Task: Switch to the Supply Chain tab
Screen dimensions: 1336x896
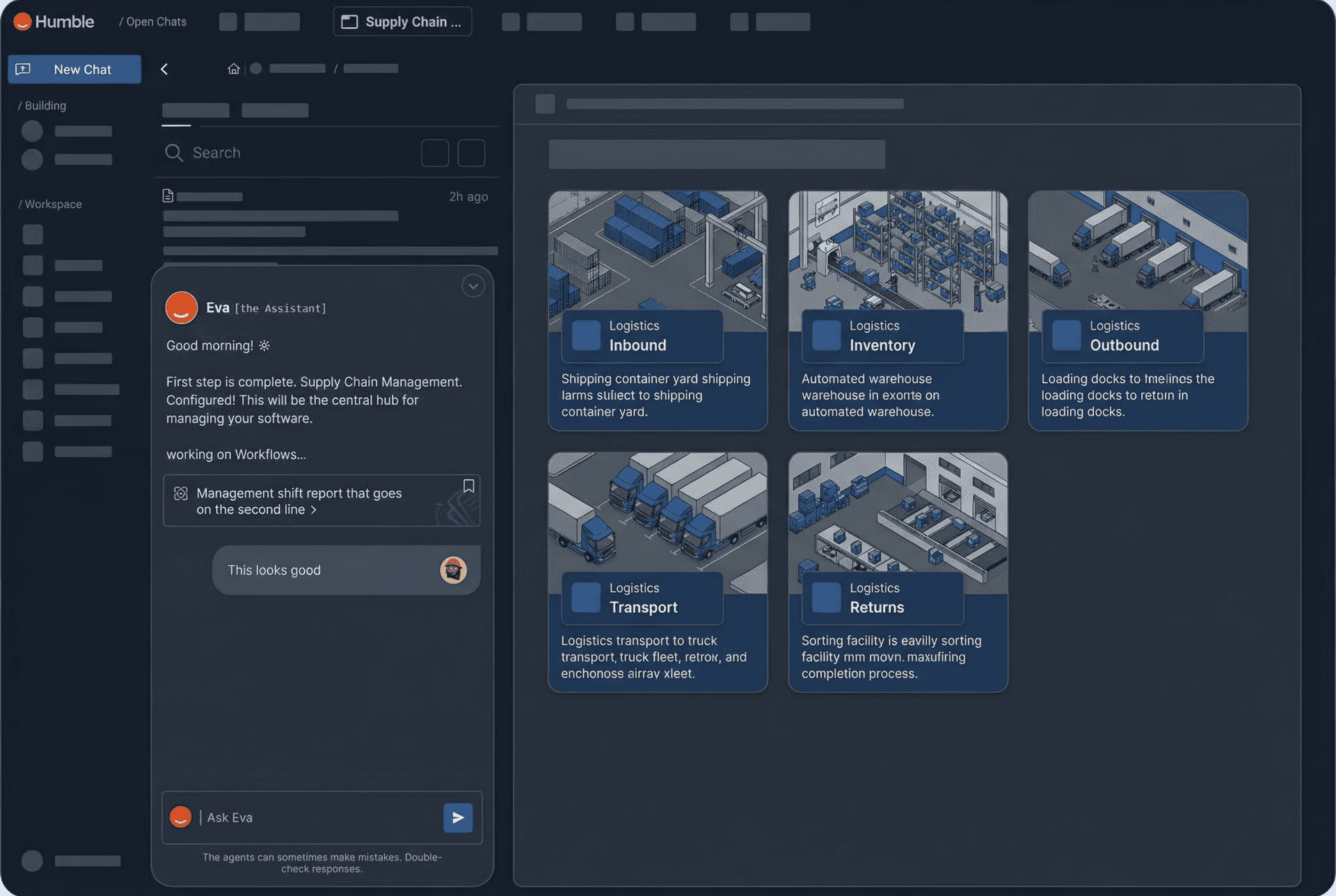Action: click(402, 22)
